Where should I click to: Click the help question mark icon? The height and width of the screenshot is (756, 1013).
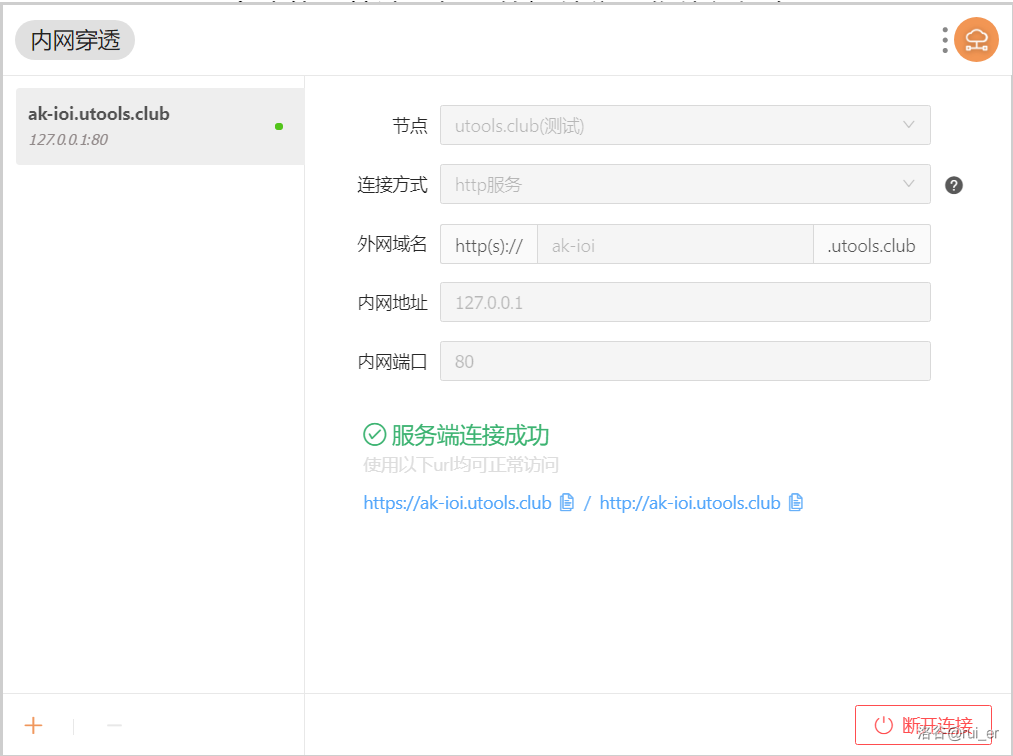(x=954, y=185)
